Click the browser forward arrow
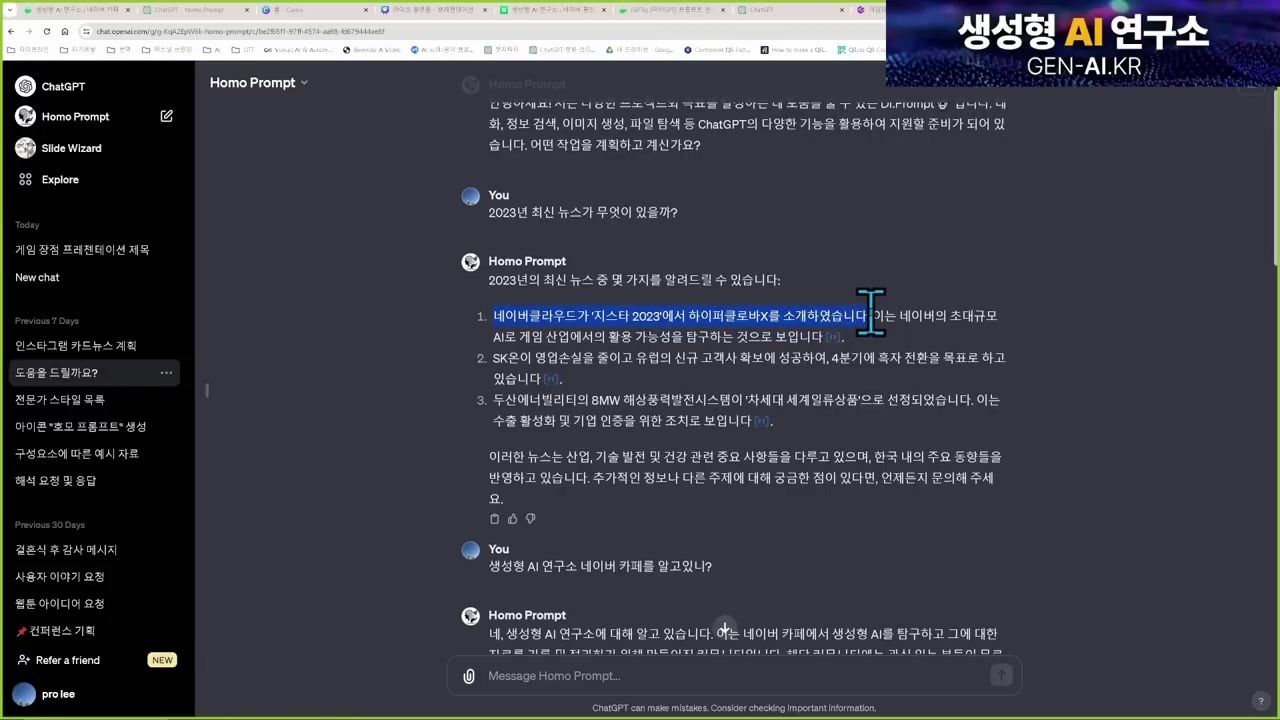The image size is (1280, 720). (x=29, y=31)
